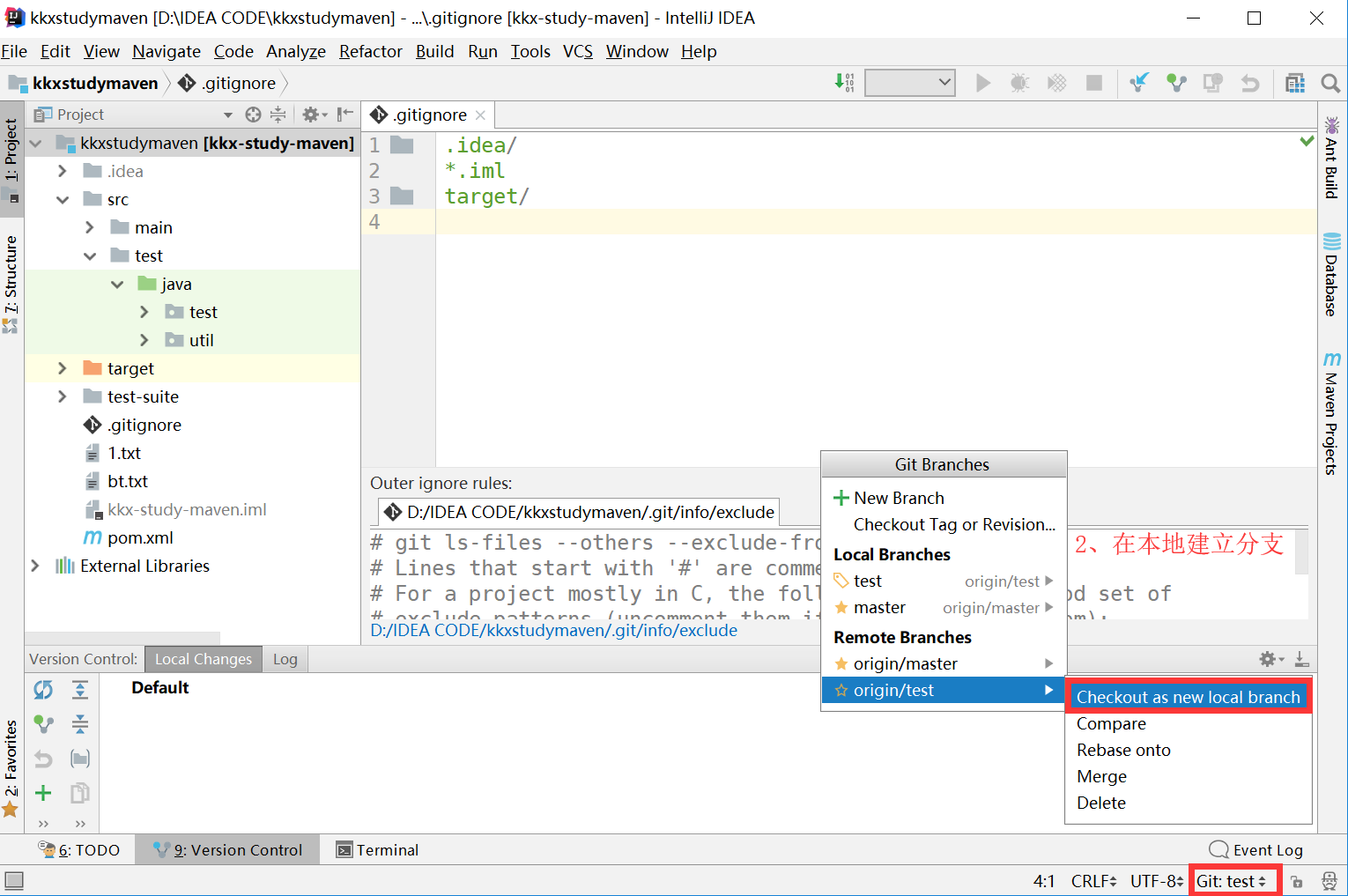Switch to the Log tab
1348x896 pixels.
point(285,659)
